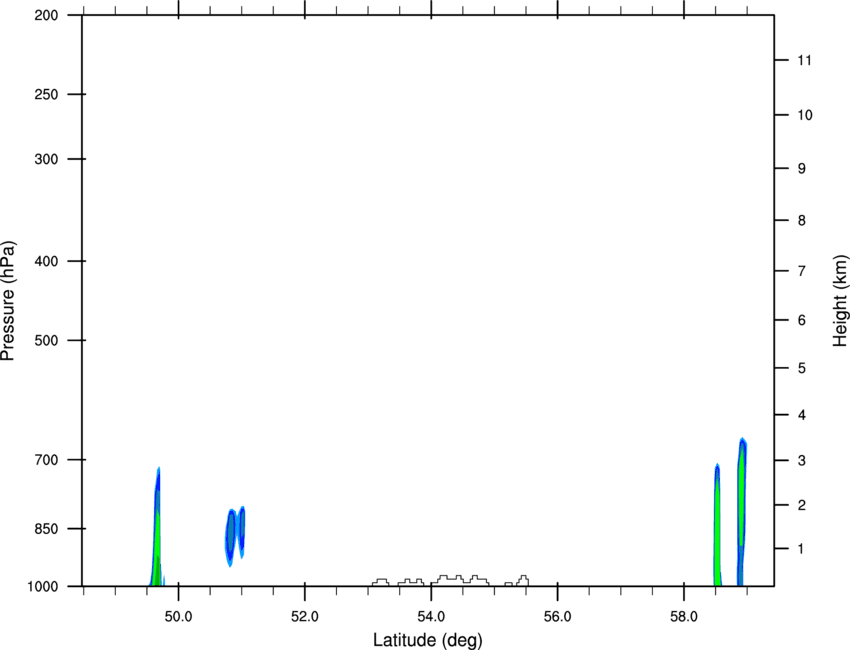Pick the 4 km height label

click(801, 415)
